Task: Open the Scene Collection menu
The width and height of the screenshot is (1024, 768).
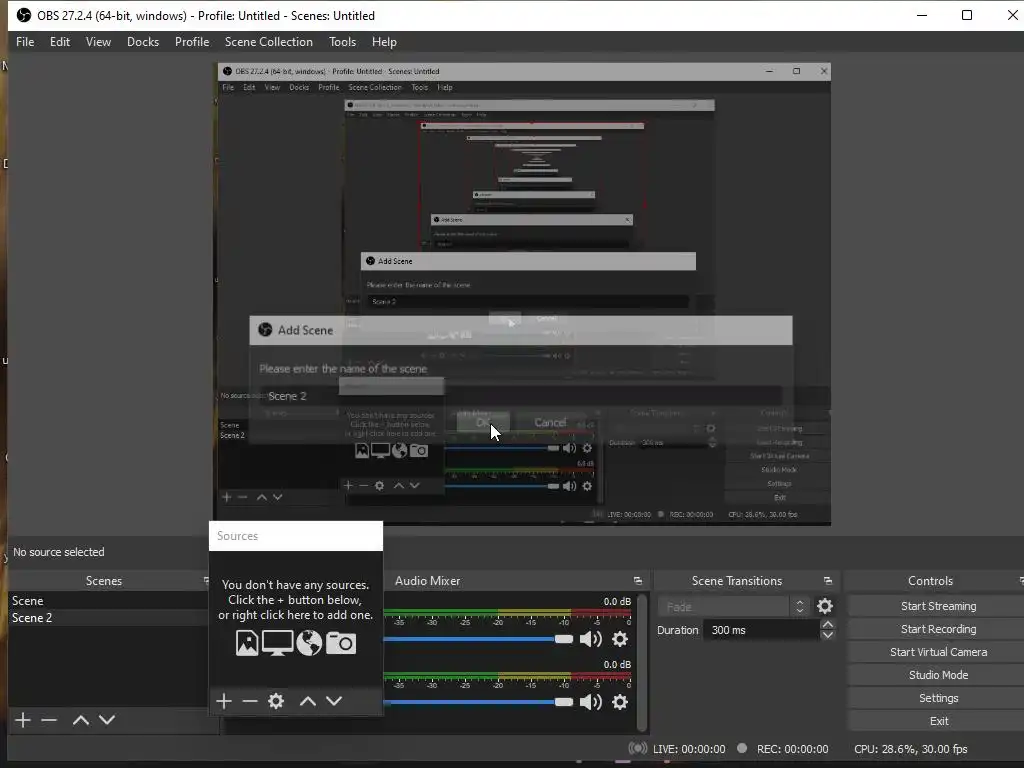Action: point(268,42)
